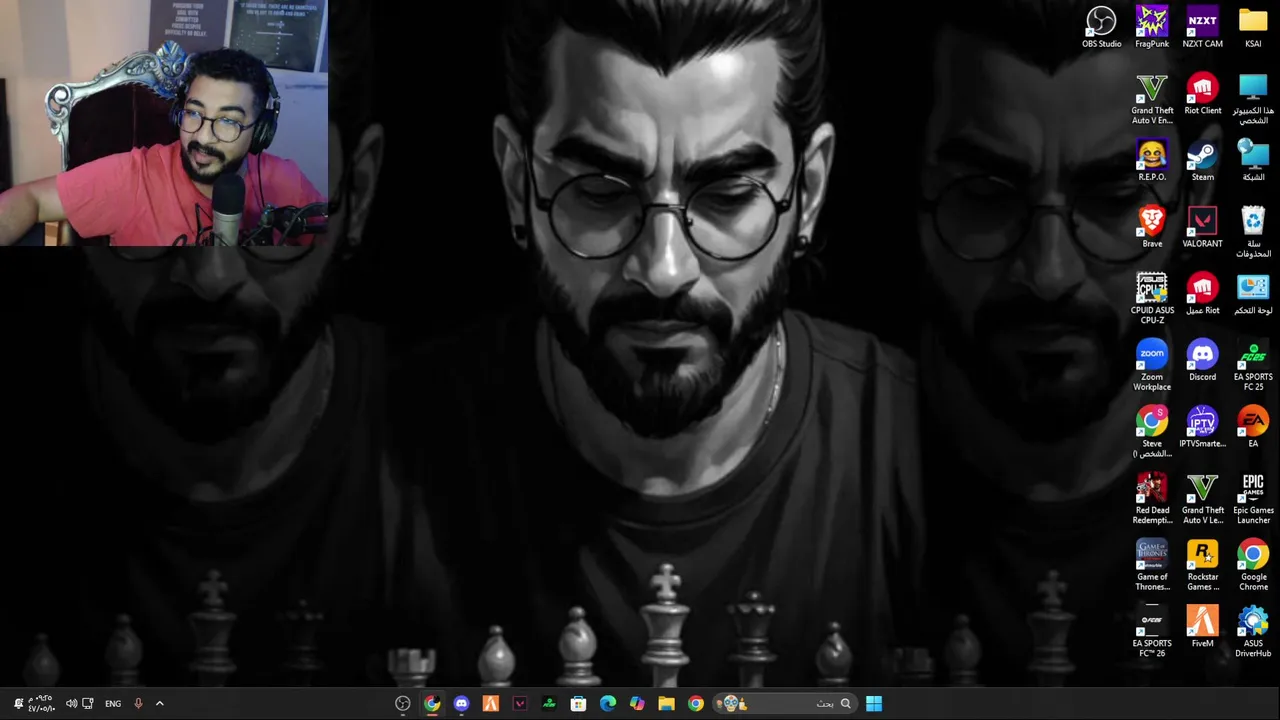Viewport: 1280px width, 720px height.
Task: Launch the pinned Google Chrome taskbar icon
Action: click(x=695, y=704)
